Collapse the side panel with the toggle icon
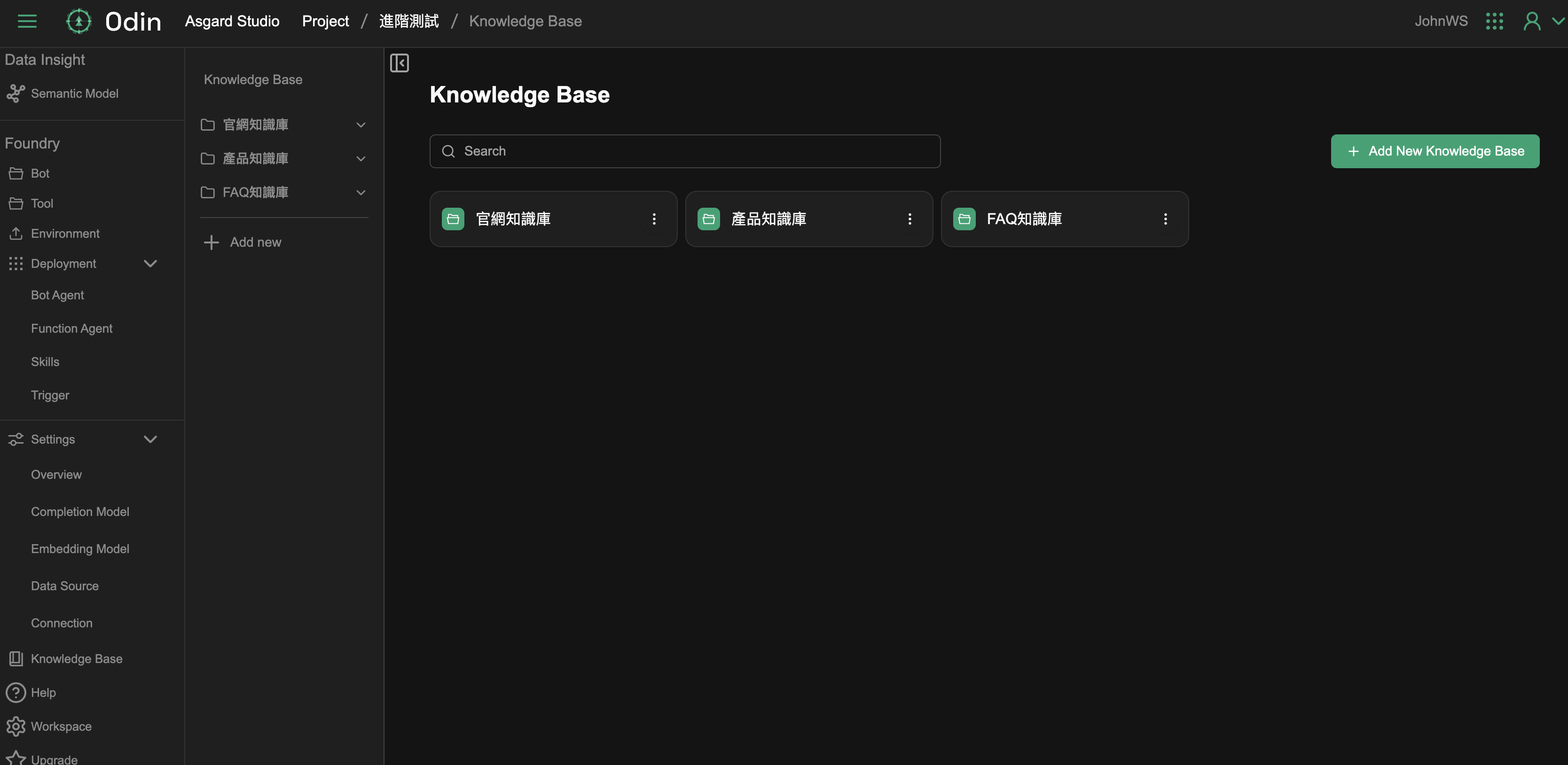 click(400, 62)
